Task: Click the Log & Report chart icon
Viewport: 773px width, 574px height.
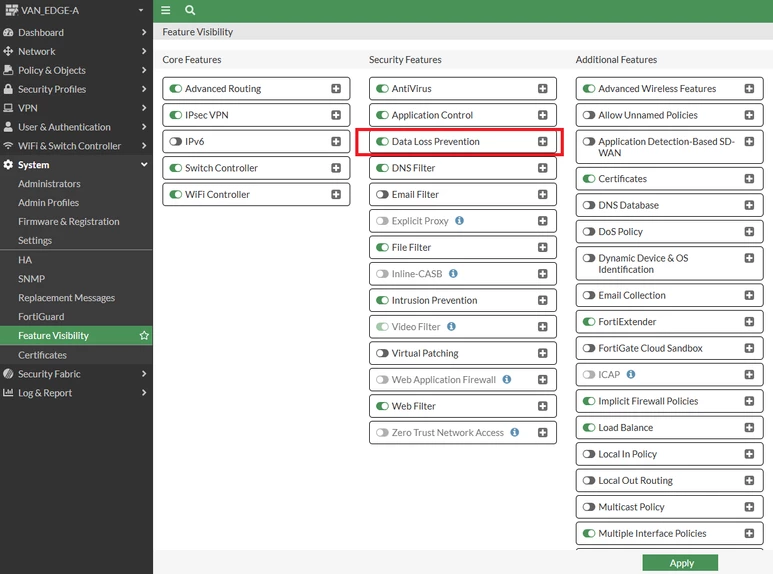Action: (x=8, y=393)
